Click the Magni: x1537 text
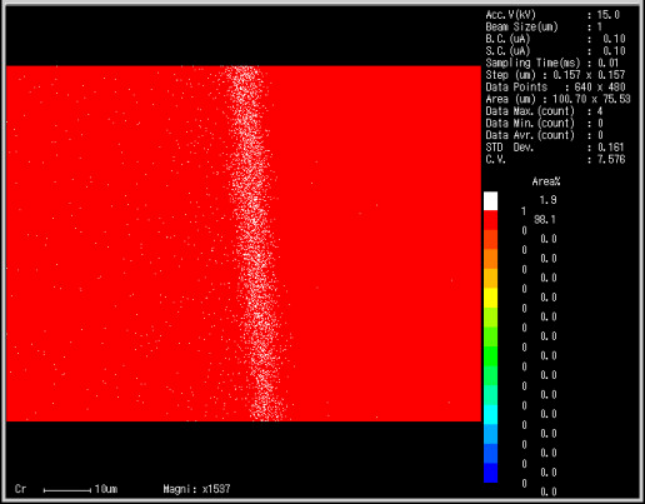The image size is (645, 504). click(x=197, y=489)
